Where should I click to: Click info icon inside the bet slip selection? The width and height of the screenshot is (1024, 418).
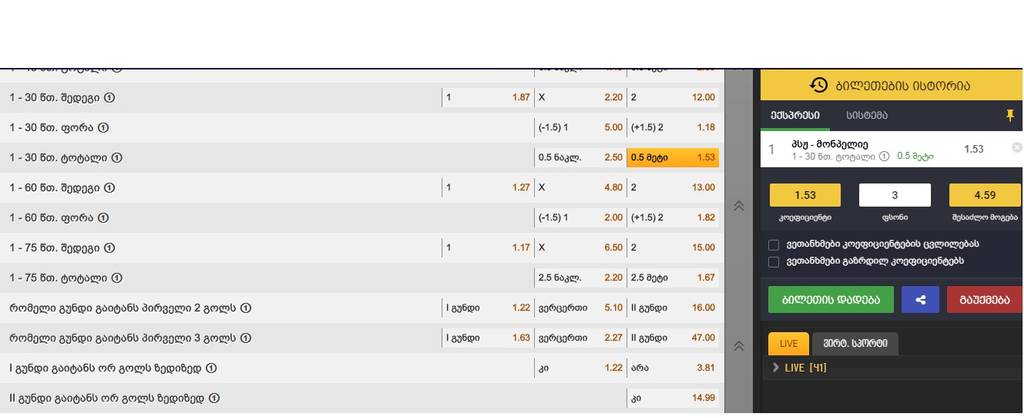(x=884, y=156)
